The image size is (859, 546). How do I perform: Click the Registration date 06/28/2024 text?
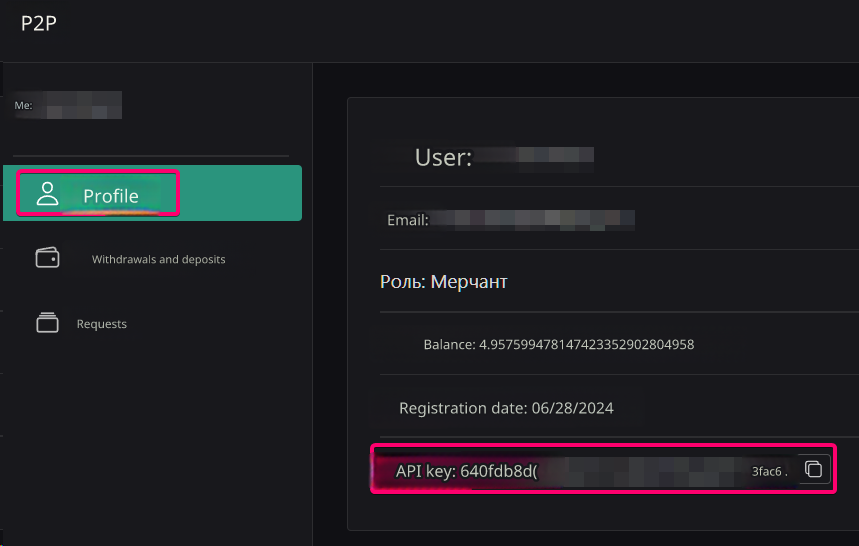(x=506, y=408)
